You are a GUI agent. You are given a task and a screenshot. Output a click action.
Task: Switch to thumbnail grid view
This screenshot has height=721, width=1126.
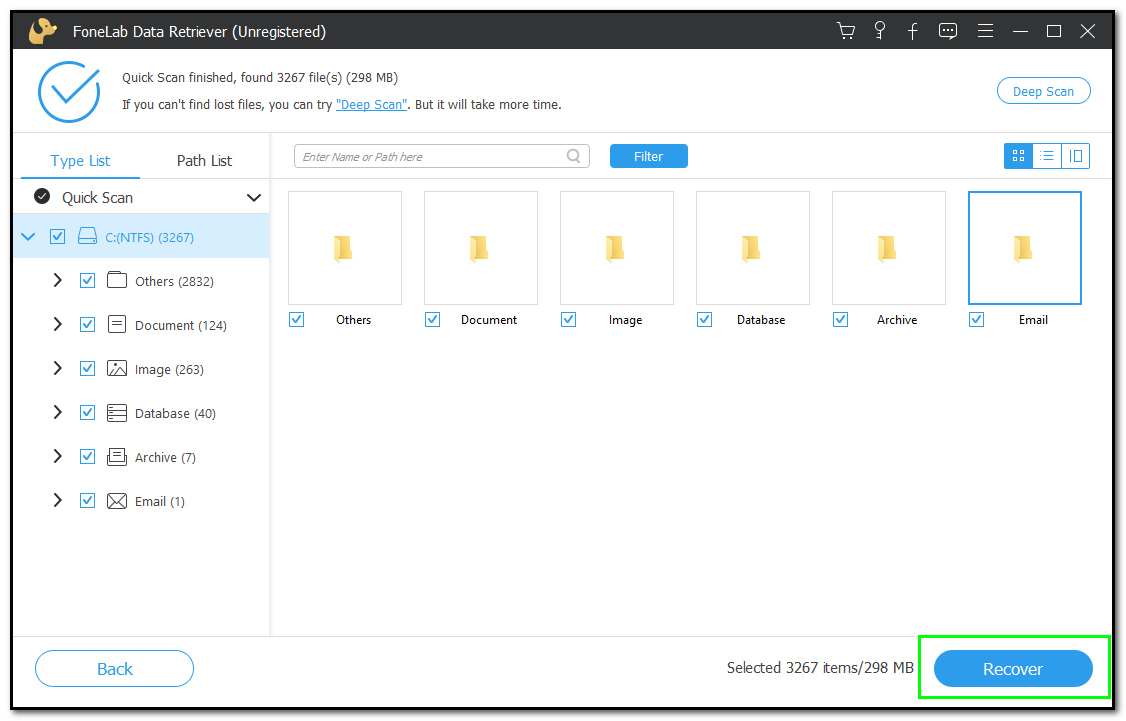tap(1018, 156)
